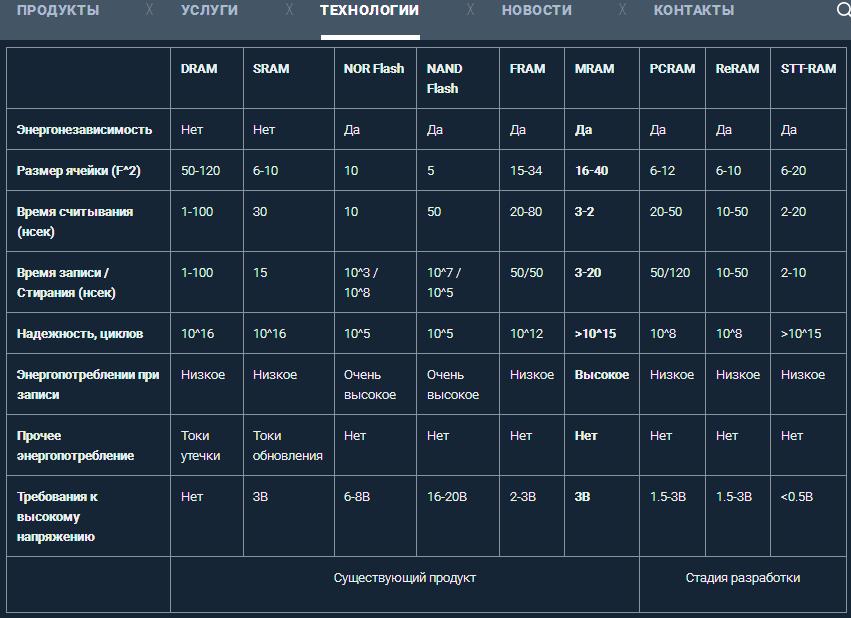Navigate to КОНТАКТЫ

(694, 10)
